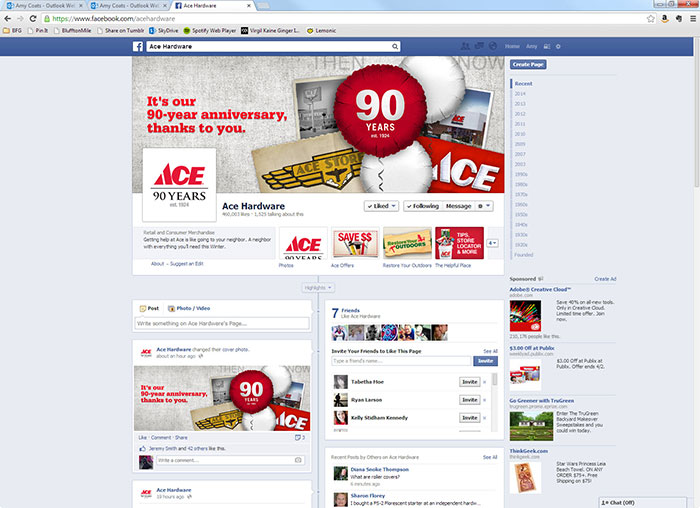Image resolution: width=700 pixels, height=508 pixels.
Task: Click See All for friend invites
Action: [x=490, y=351]
